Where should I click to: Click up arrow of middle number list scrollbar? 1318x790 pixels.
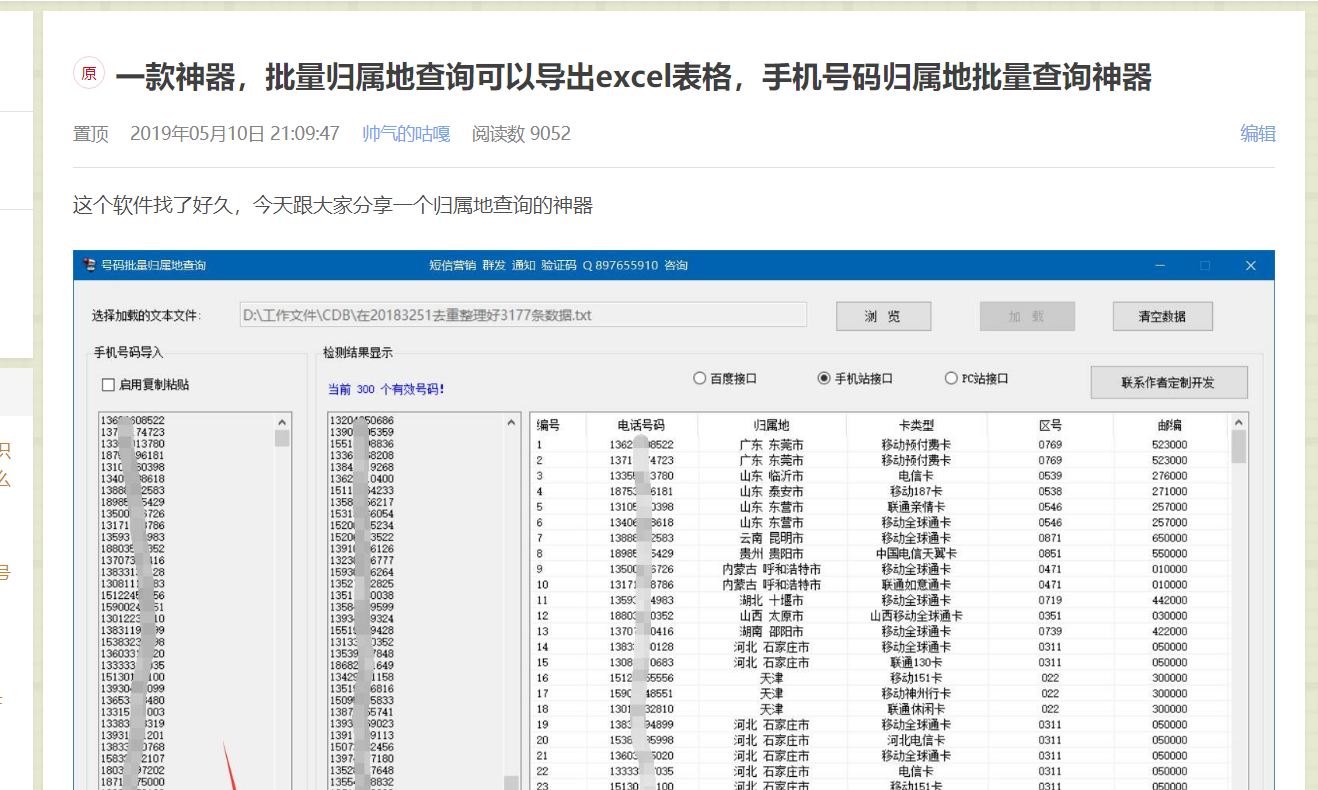[x=512, y=422]
